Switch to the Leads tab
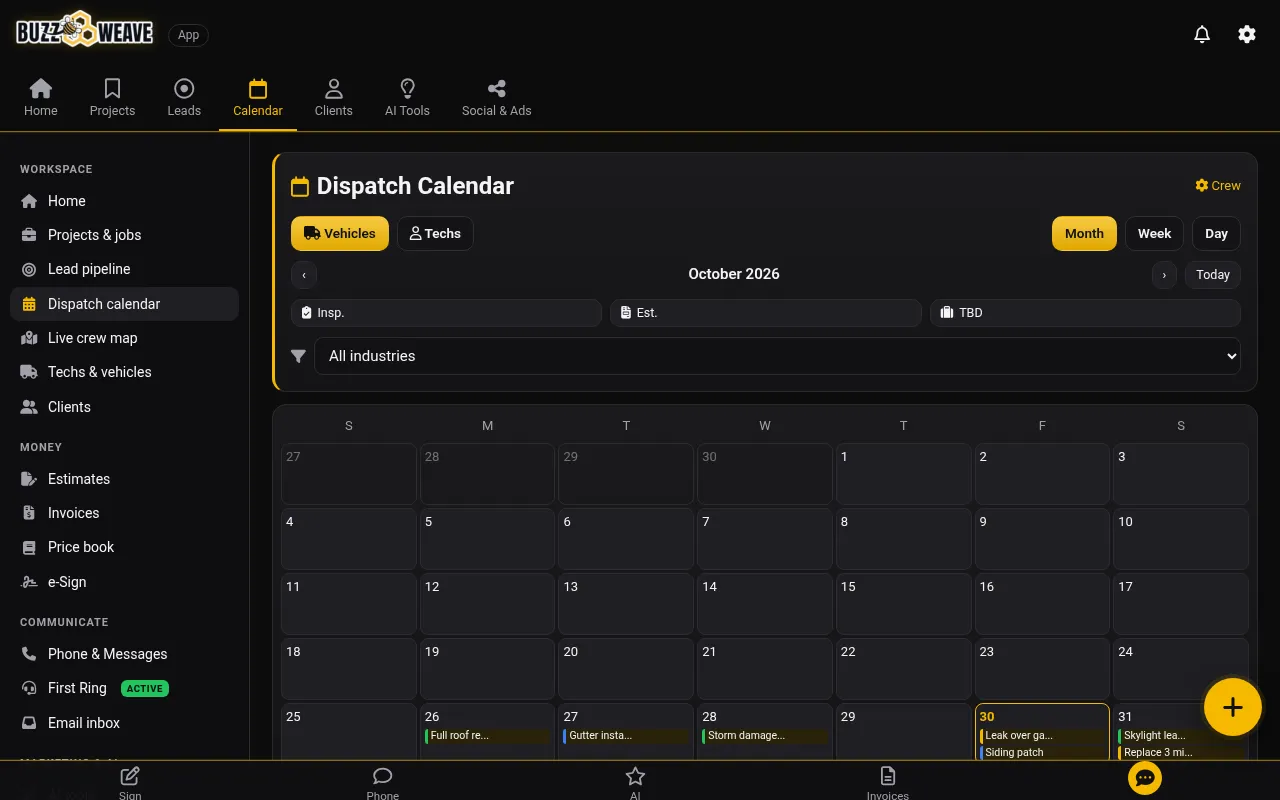Viewport: 1280px width, 800px height. click(x=184, y=98)
